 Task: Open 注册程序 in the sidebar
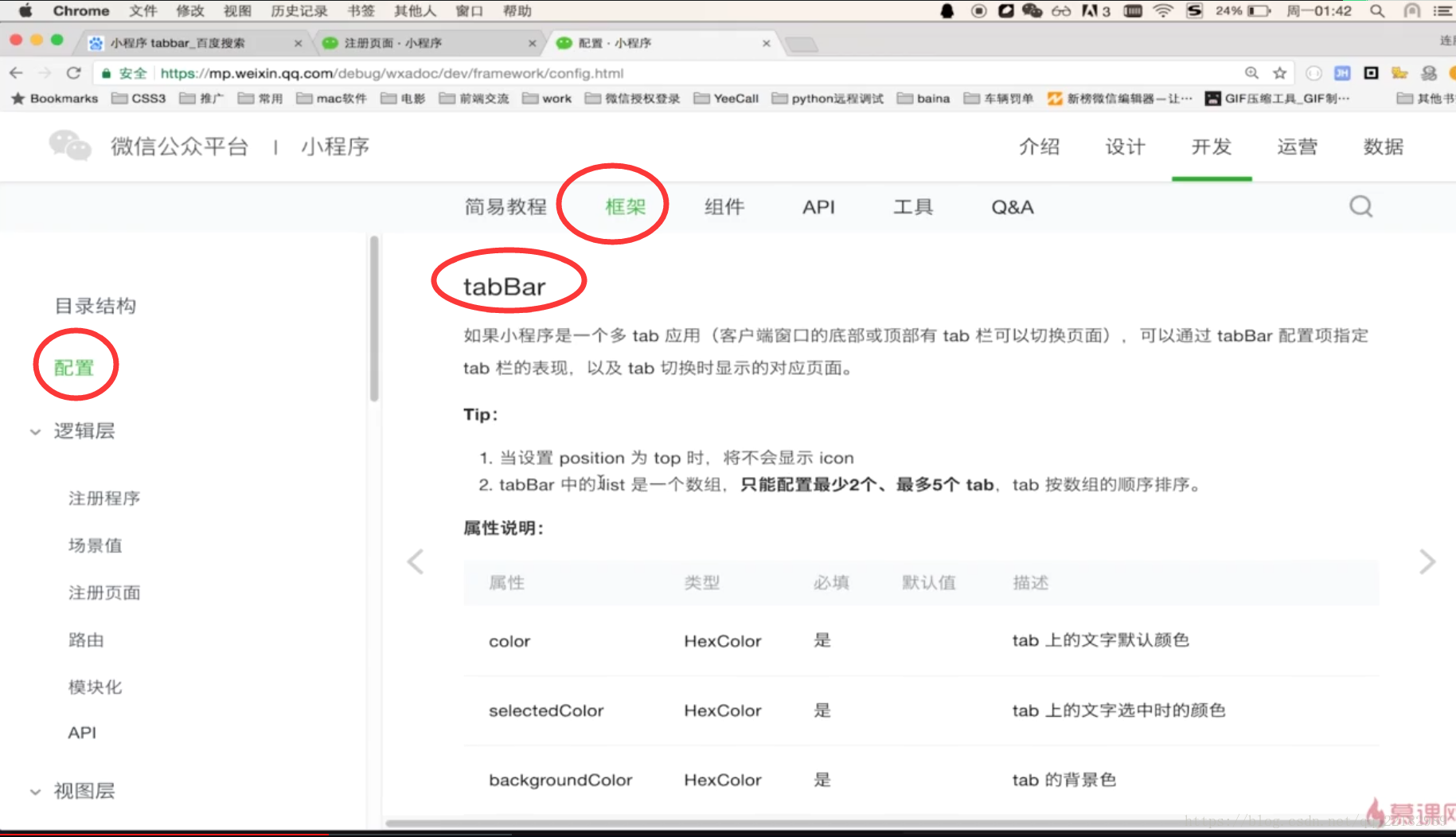tap(104, 499)
